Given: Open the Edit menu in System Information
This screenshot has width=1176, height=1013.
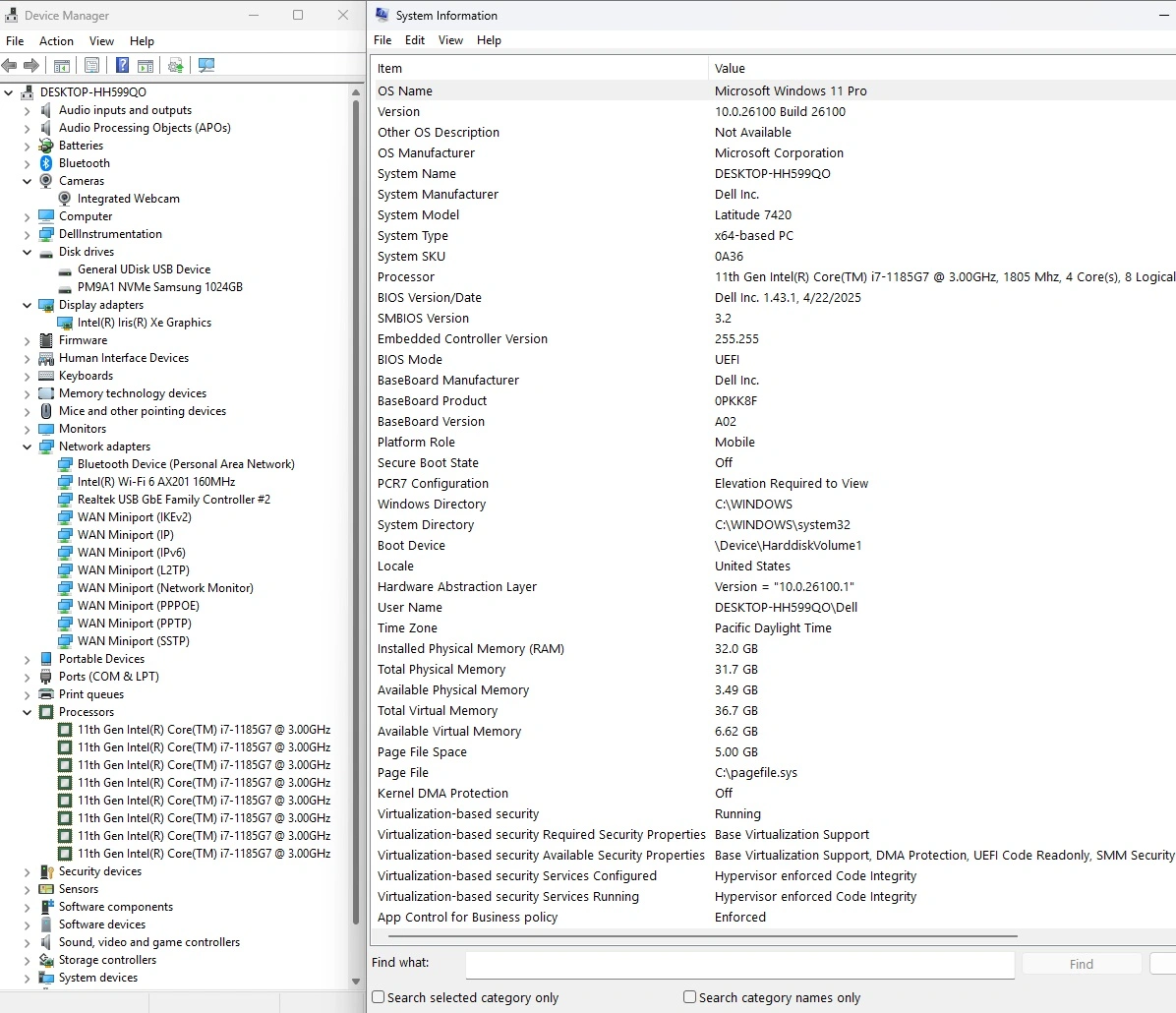Looking at the screenshot, I should (x=415, y=40).
